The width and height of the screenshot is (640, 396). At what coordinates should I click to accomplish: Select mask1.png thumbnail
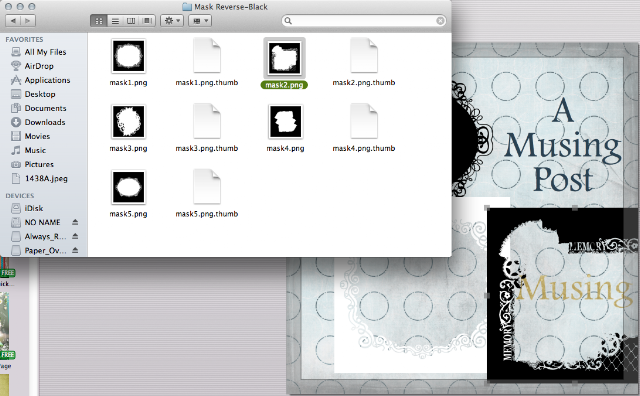pos(129,56)
